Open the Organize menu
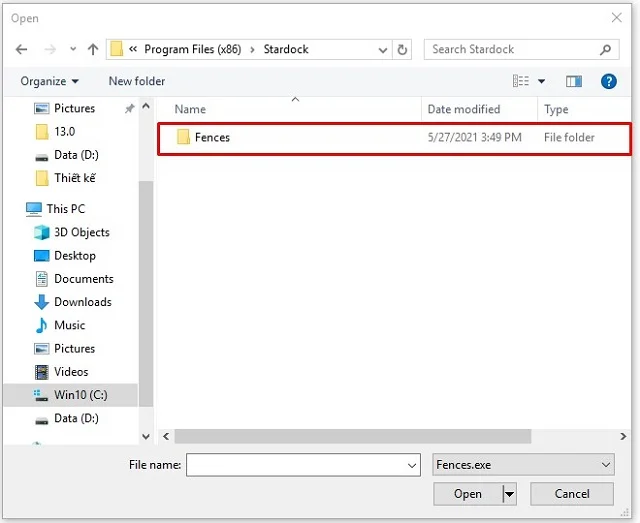 coord(49,81)
